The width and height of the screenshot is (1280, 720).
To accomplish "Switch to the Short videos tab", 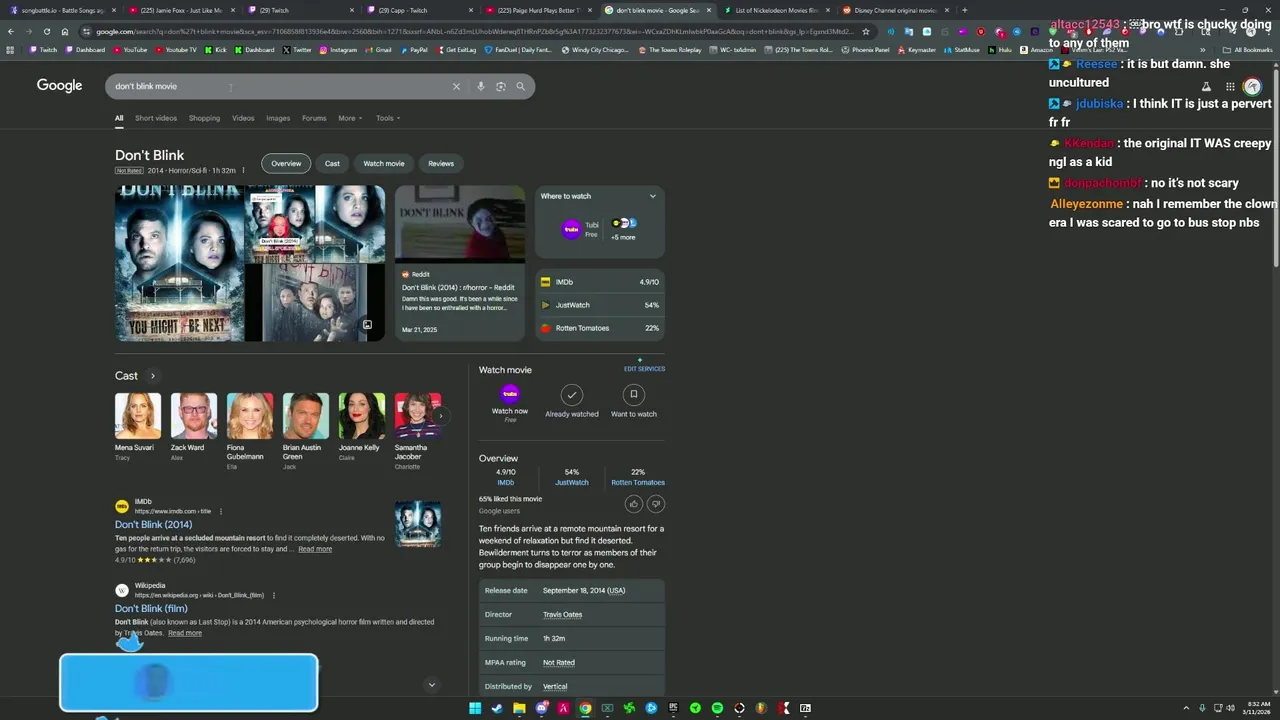I will 156,118.
